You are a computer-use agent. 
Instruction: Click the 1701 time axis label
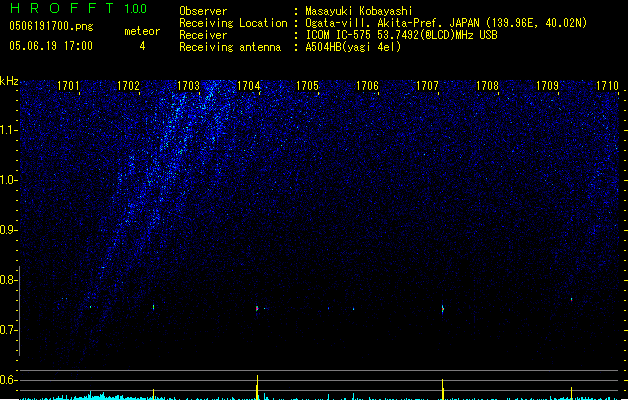tap(68, 86)
